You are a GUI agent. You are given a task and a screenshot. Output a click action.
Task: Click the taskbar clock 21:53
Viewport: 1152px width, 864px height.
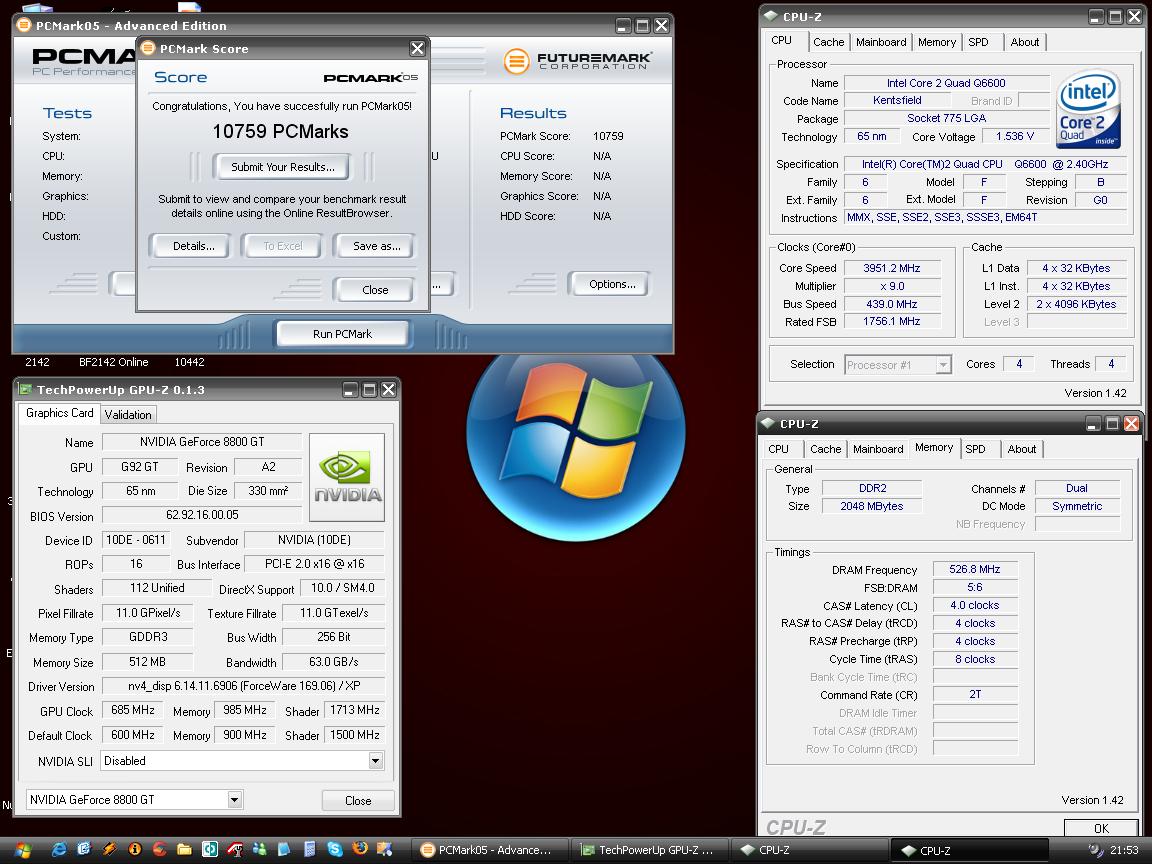pyautogui.click(x=1124, y=850)
